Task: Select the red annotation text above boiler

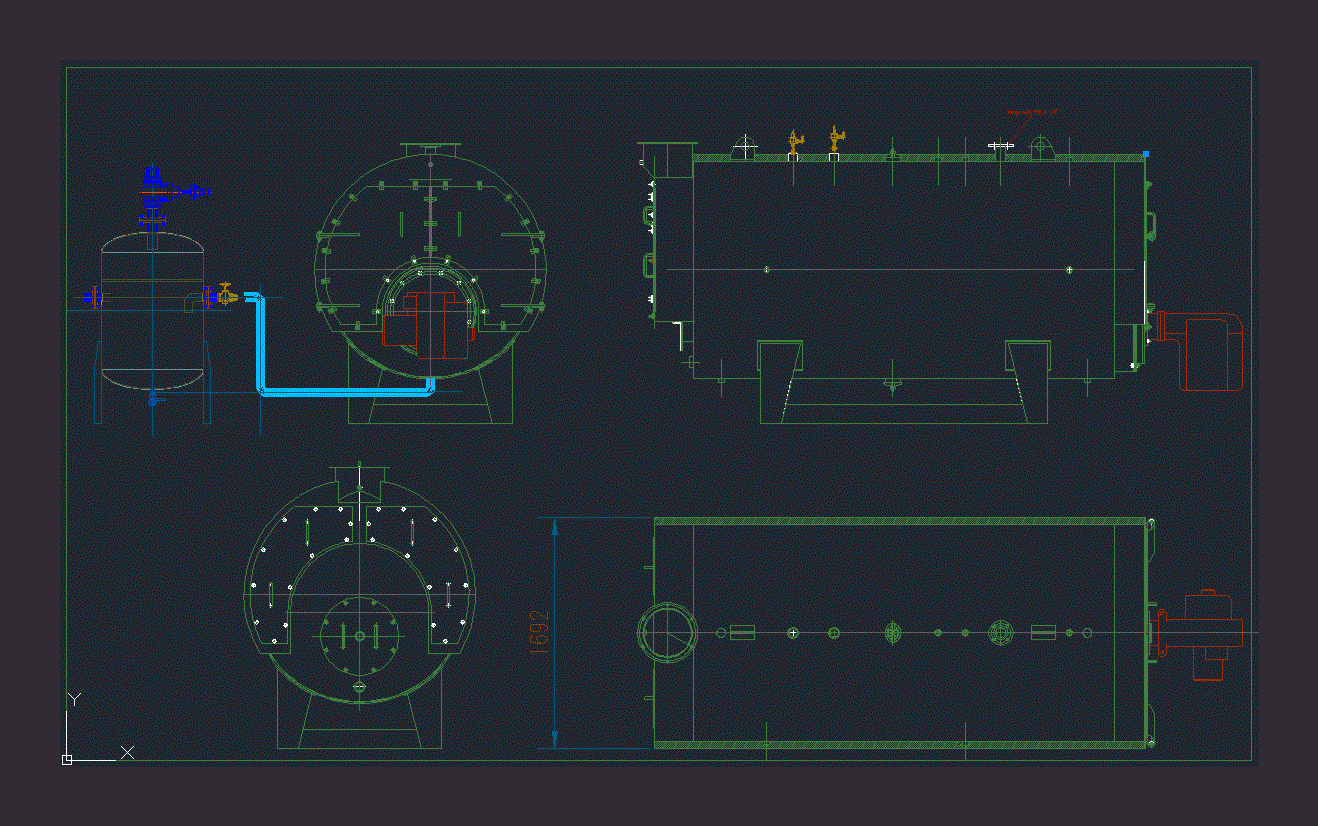Action: [1032, 112]
